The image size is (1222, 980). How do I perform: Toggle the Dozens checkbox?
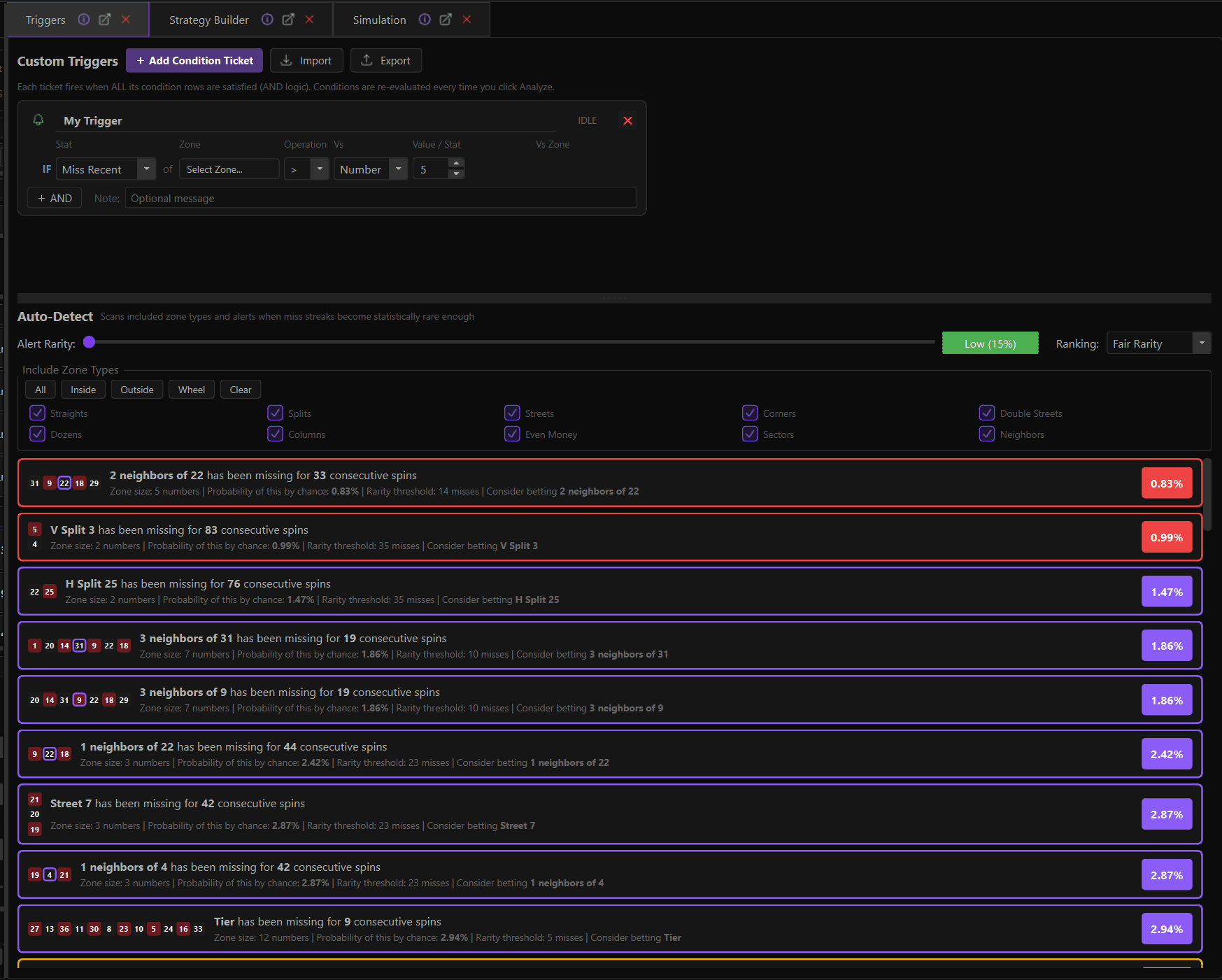pyautogui.click(x=37, y=434)
